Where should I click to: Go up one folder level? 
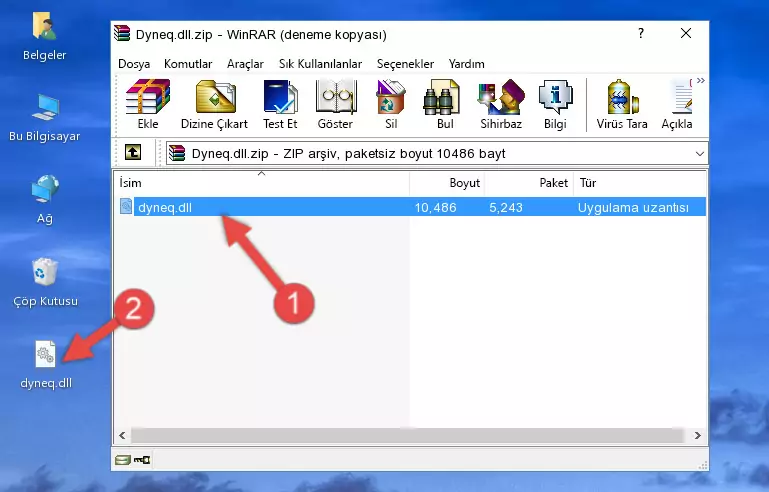point(133,153)
